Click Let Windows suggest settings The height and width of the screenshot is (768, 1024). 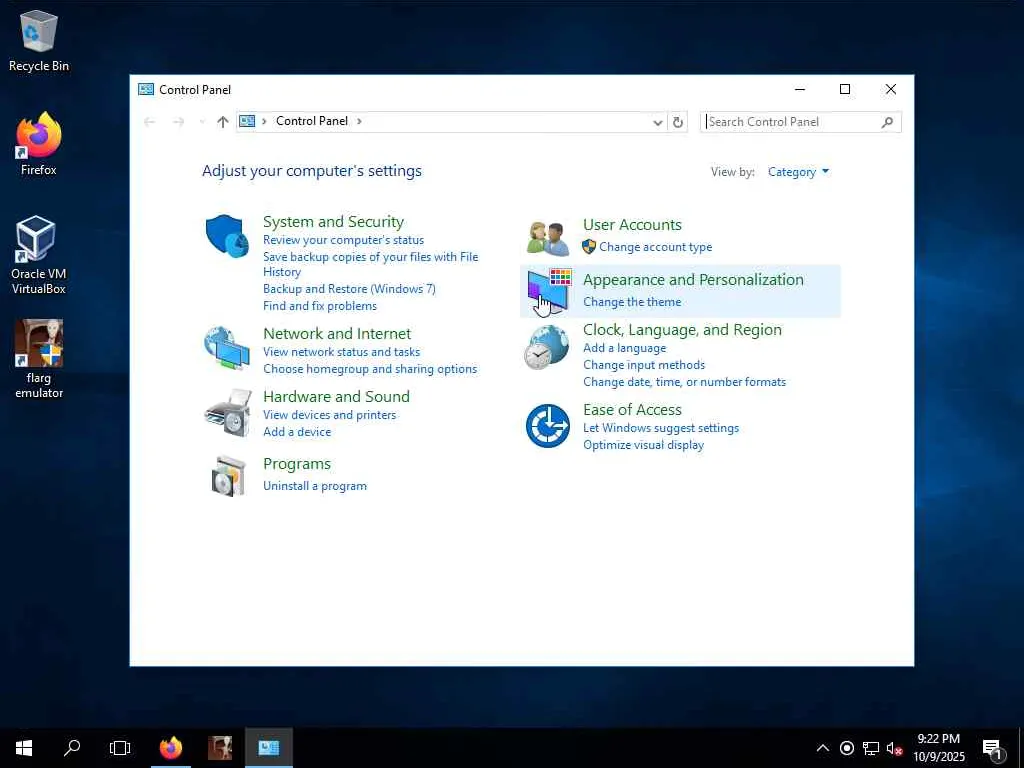661,428
